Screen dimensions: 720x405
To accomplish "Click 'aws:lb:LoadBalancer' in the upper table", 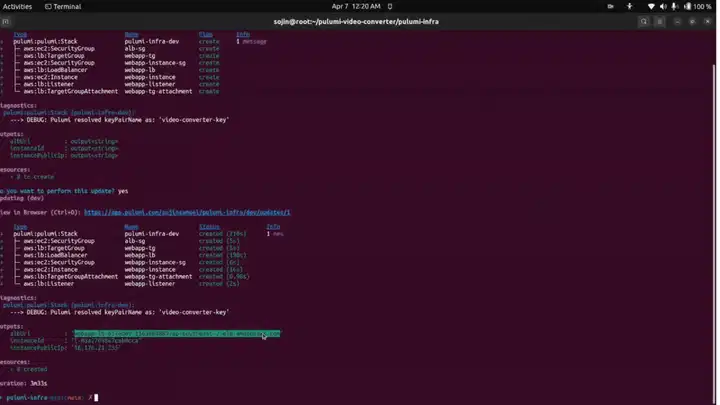I will (56, 70).
